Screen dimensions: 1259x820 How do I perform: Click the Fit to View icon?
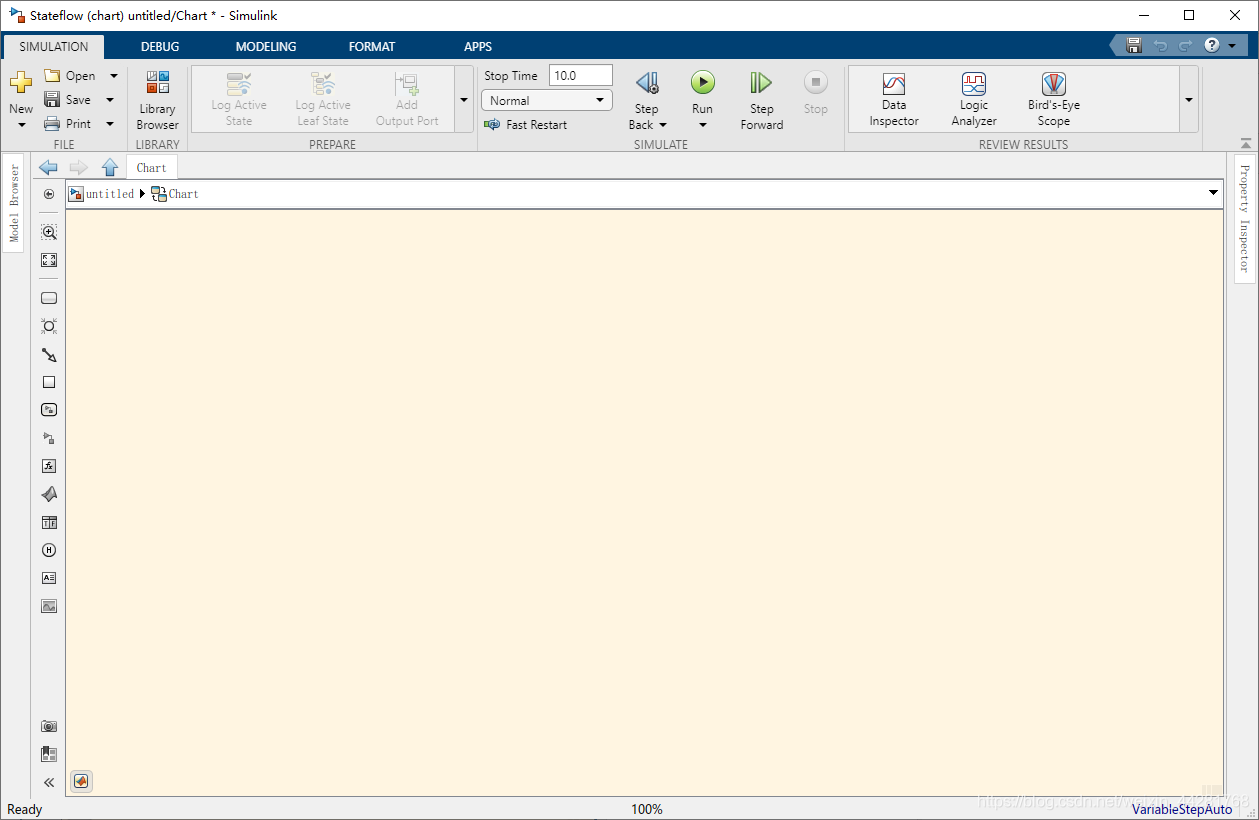coord(49,260)
